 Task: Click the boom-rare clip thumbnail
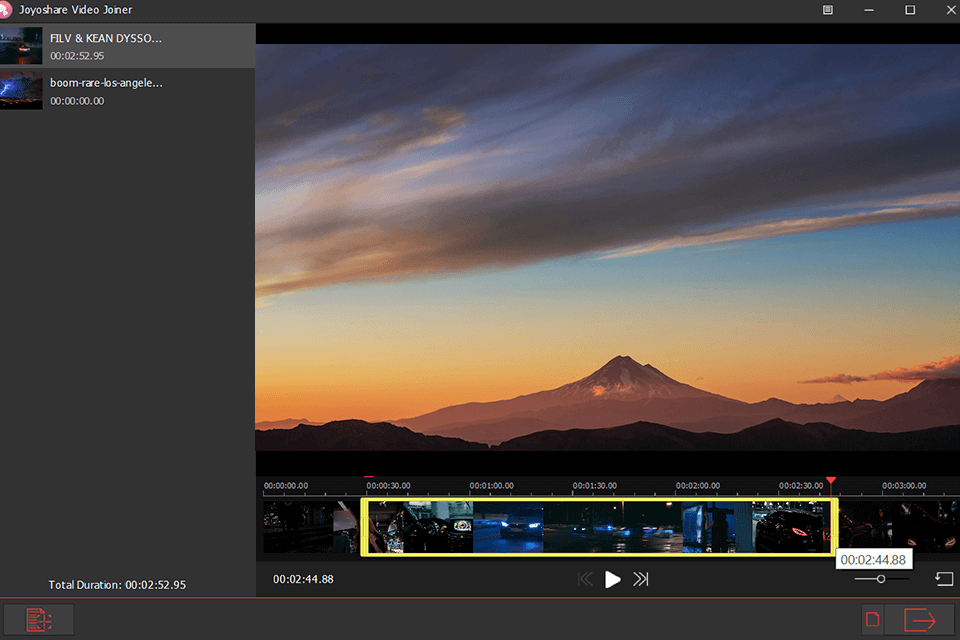21,89
